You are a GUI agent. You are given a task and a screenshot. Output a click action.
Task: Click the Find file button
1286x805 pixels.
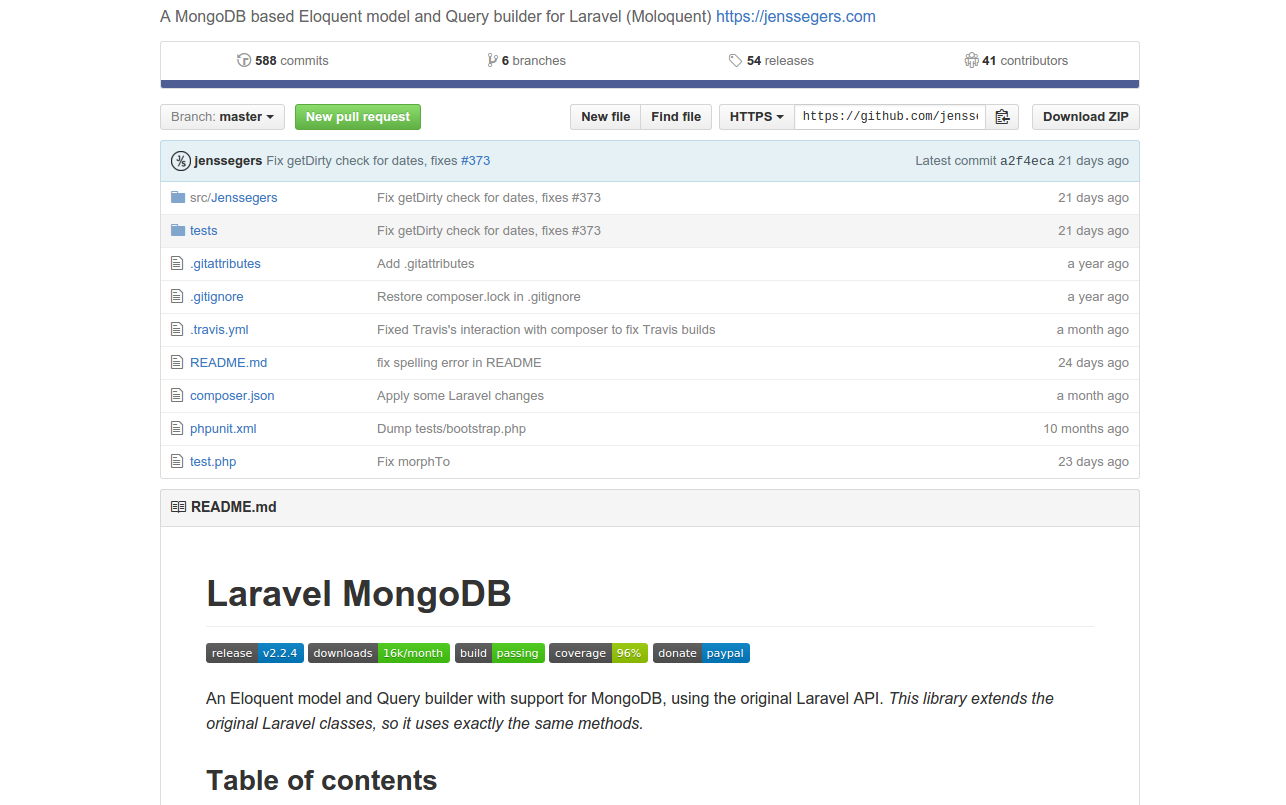[x=676, y=117]
